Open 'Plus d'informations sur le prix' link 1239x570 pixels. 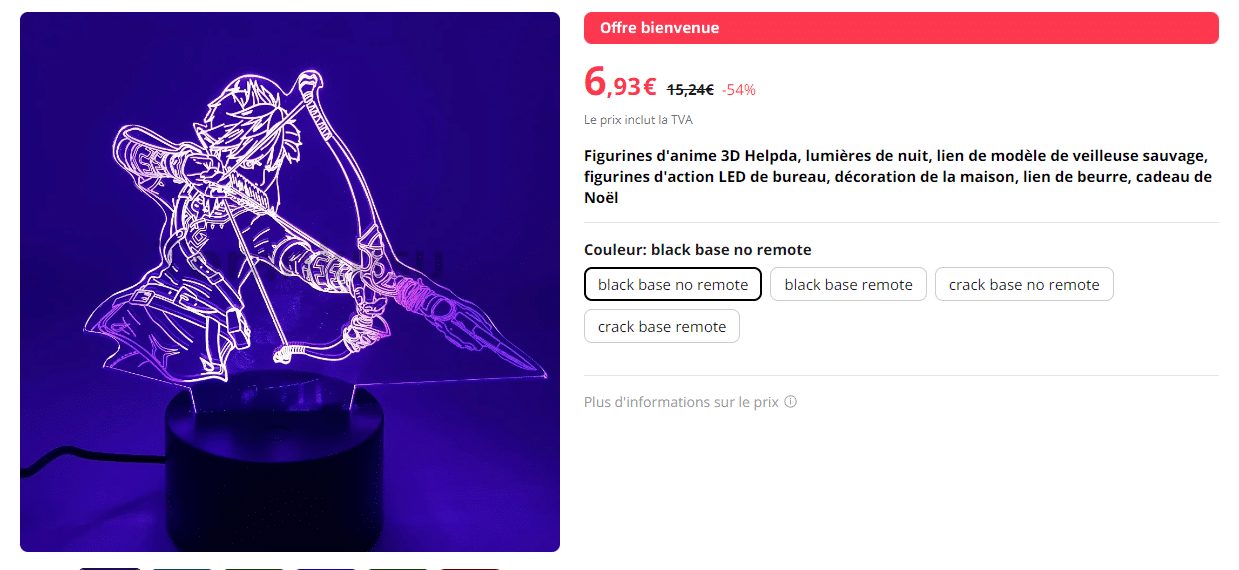coord(681,402)
